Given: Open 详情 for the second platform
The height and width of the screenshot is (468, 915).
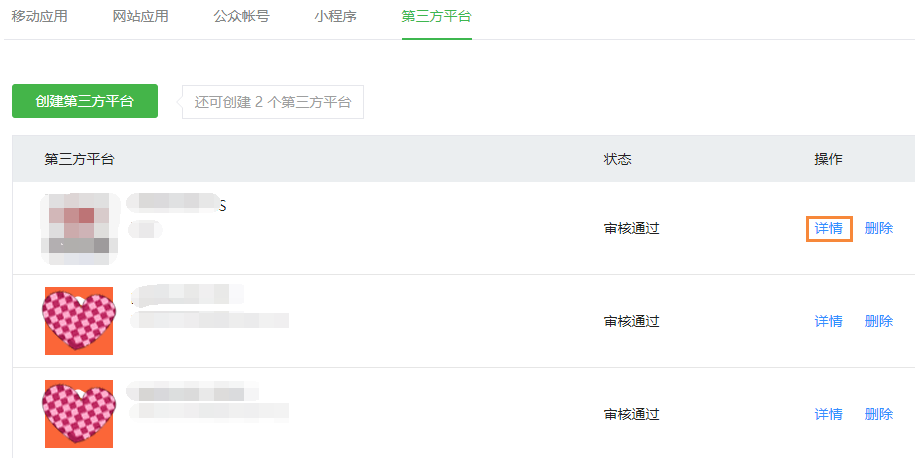Looking at the screenshot, I should point(829,321).
